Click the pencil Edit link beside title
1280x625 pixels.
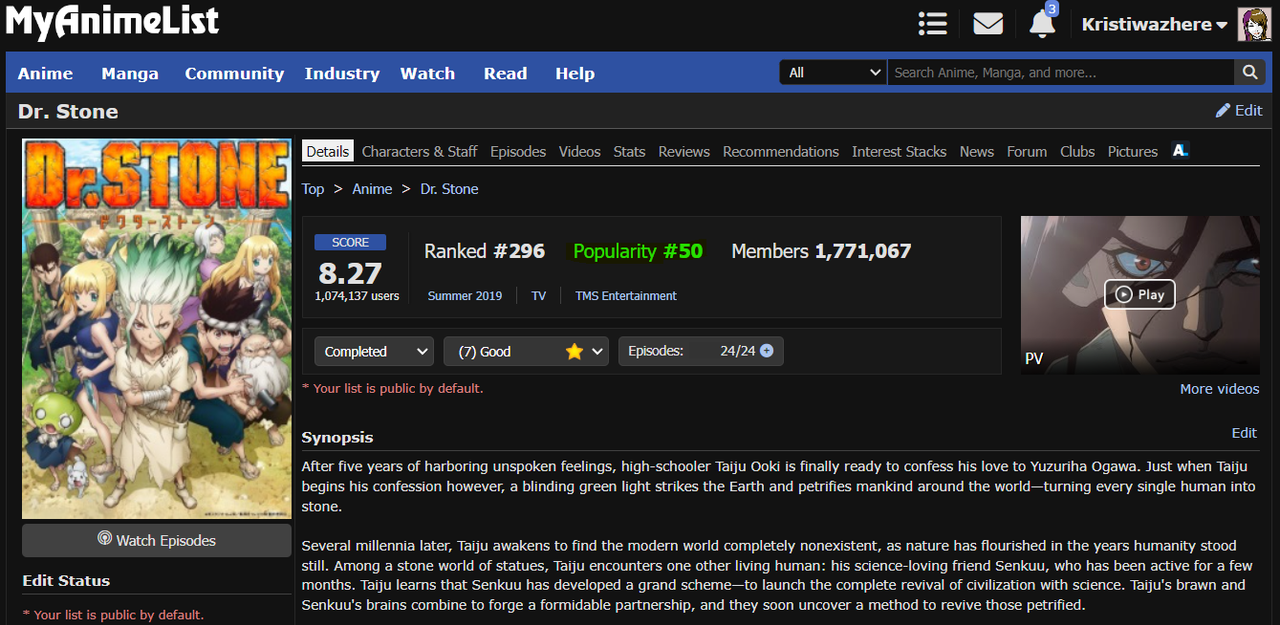click(x=1239, y=111)
